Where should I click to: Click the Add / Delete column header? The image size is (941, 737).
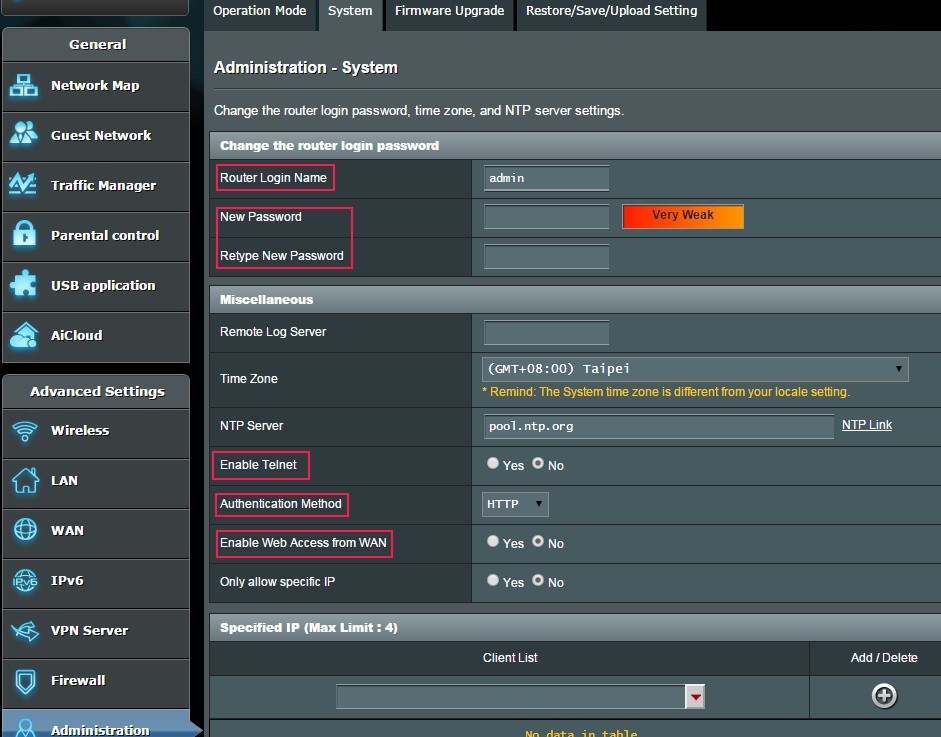click(884, 658)
